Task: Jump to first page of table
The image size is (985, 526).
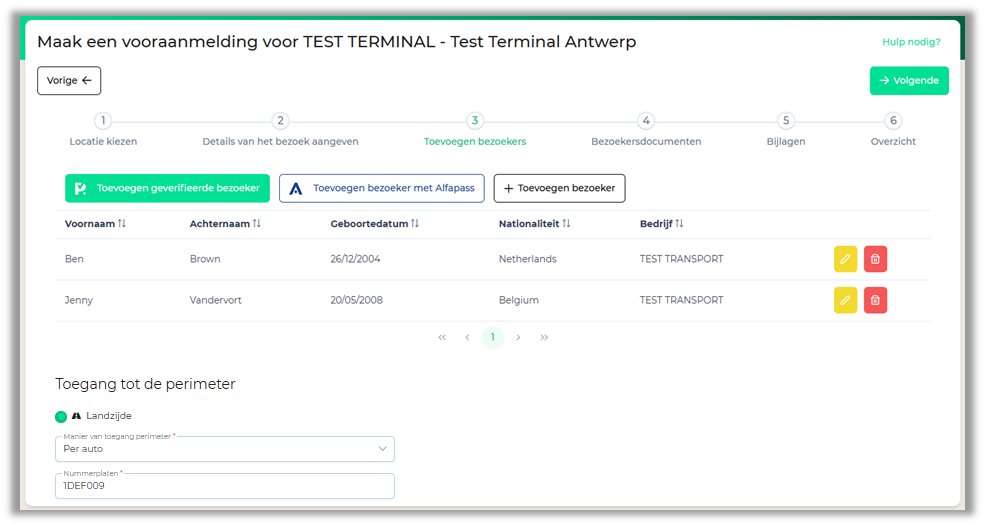Action: click(442, 338)
